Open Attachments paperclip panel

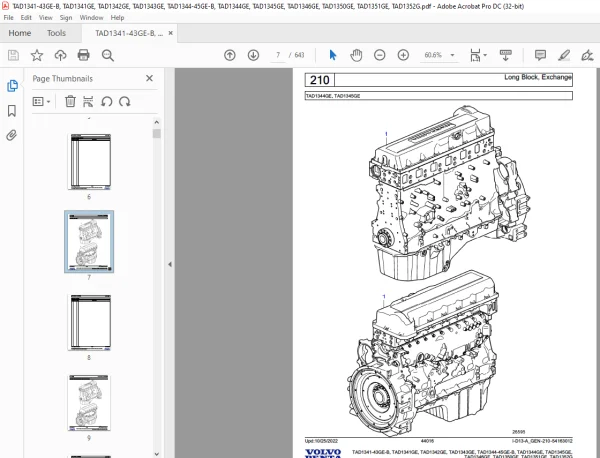pyautogui.click(x=12, y=135)
